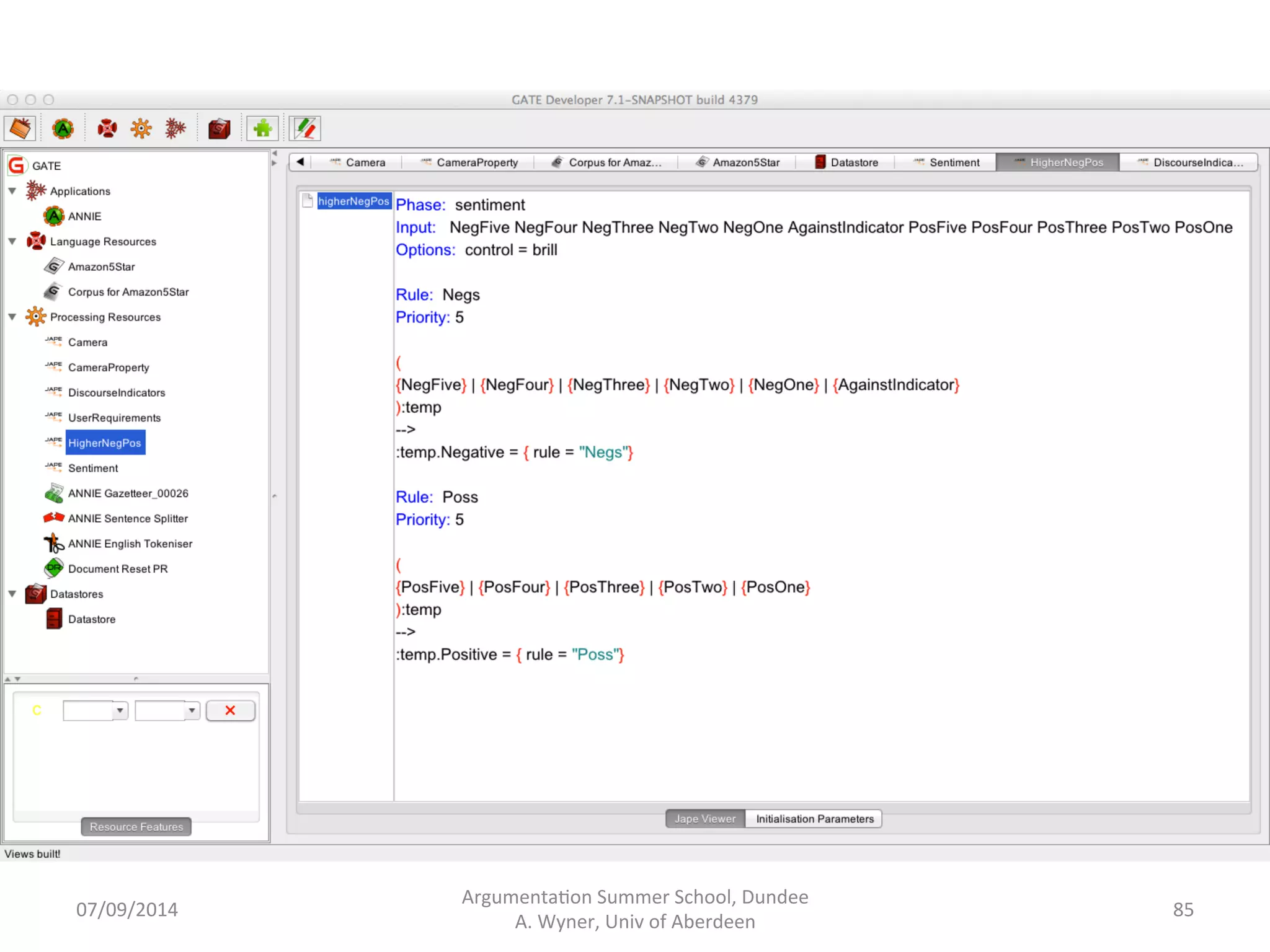Select the Initialisation Parameters view button
1270x952 pixels.
click(x=814, y=819)
